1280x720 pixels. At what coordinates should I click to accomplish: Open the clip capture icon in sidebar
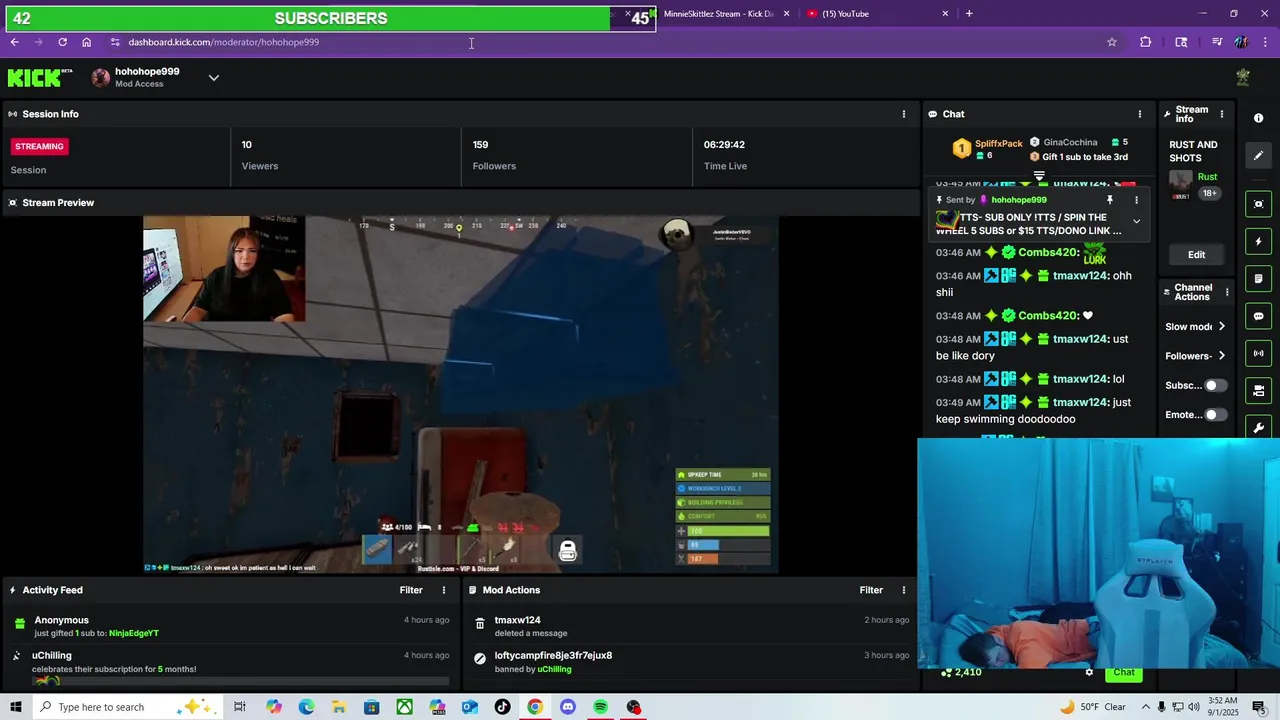click(x=1258, y=204)
